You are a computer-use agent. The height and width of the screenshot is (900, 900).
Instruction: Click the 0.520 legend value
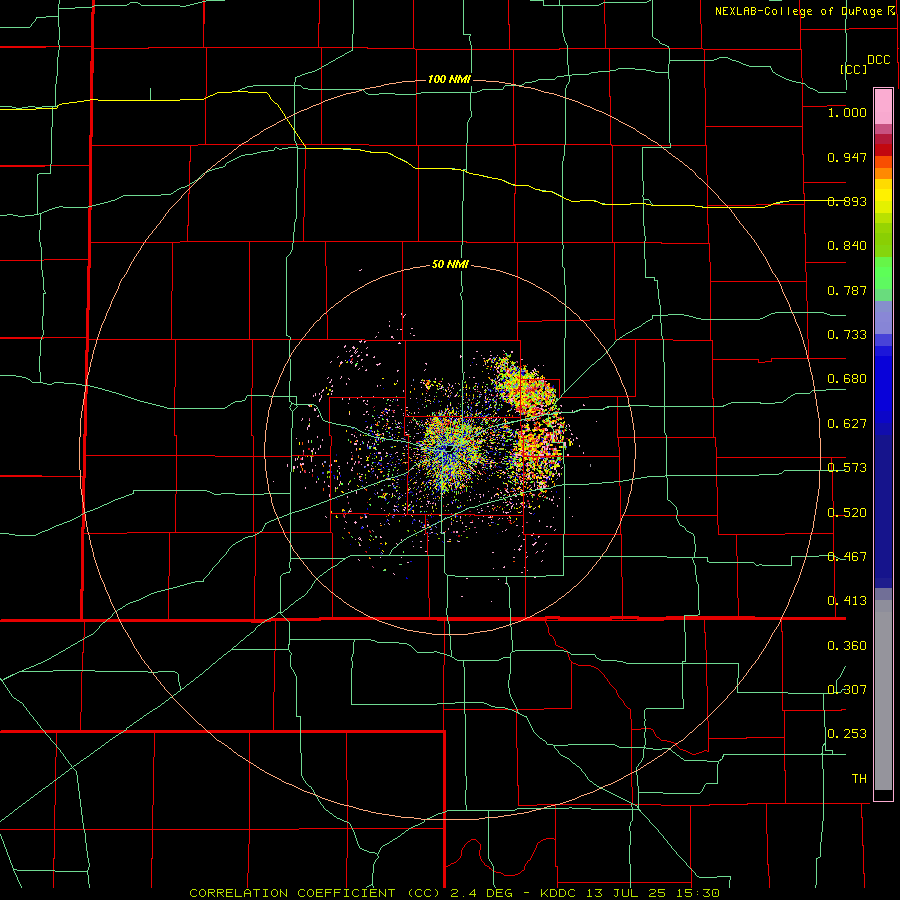click(x=847, y=513)
